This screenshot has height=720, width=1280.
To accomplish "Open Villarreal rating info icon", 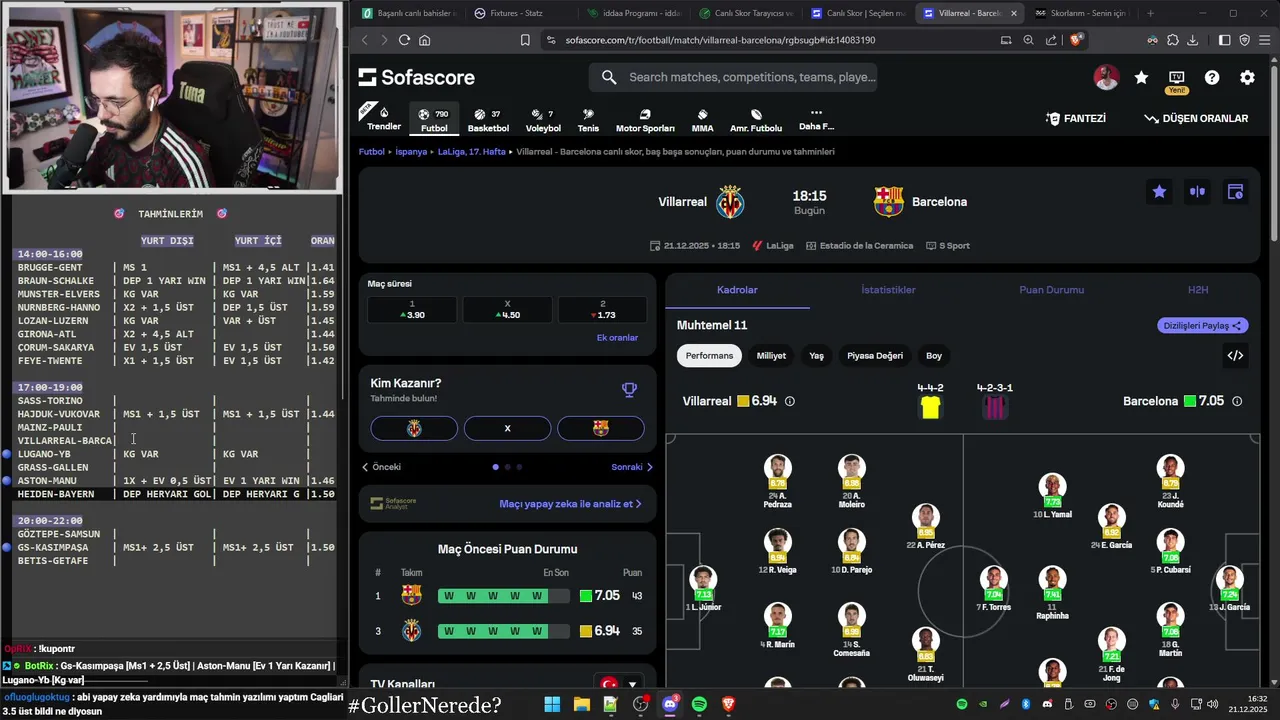I will (790, 401).
